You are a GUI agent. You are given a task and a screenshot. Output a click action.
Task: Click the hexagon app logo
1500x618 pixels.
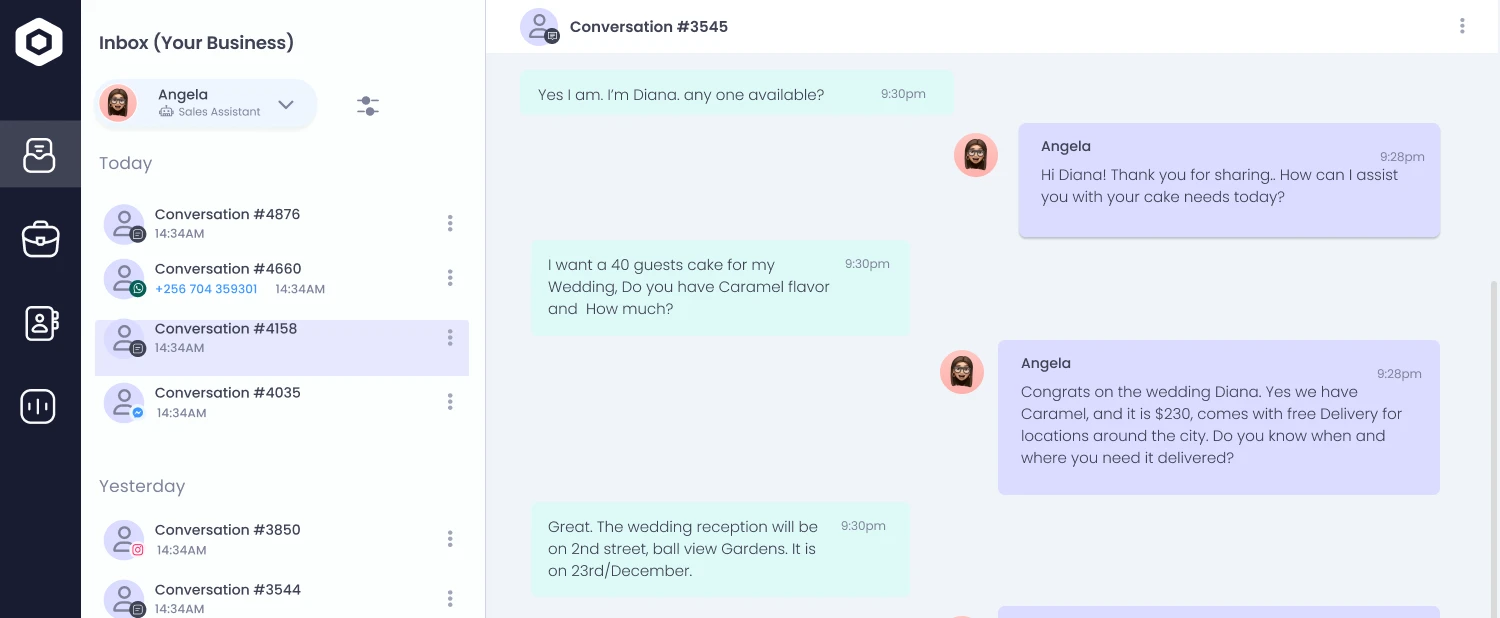tap(39, 42)
